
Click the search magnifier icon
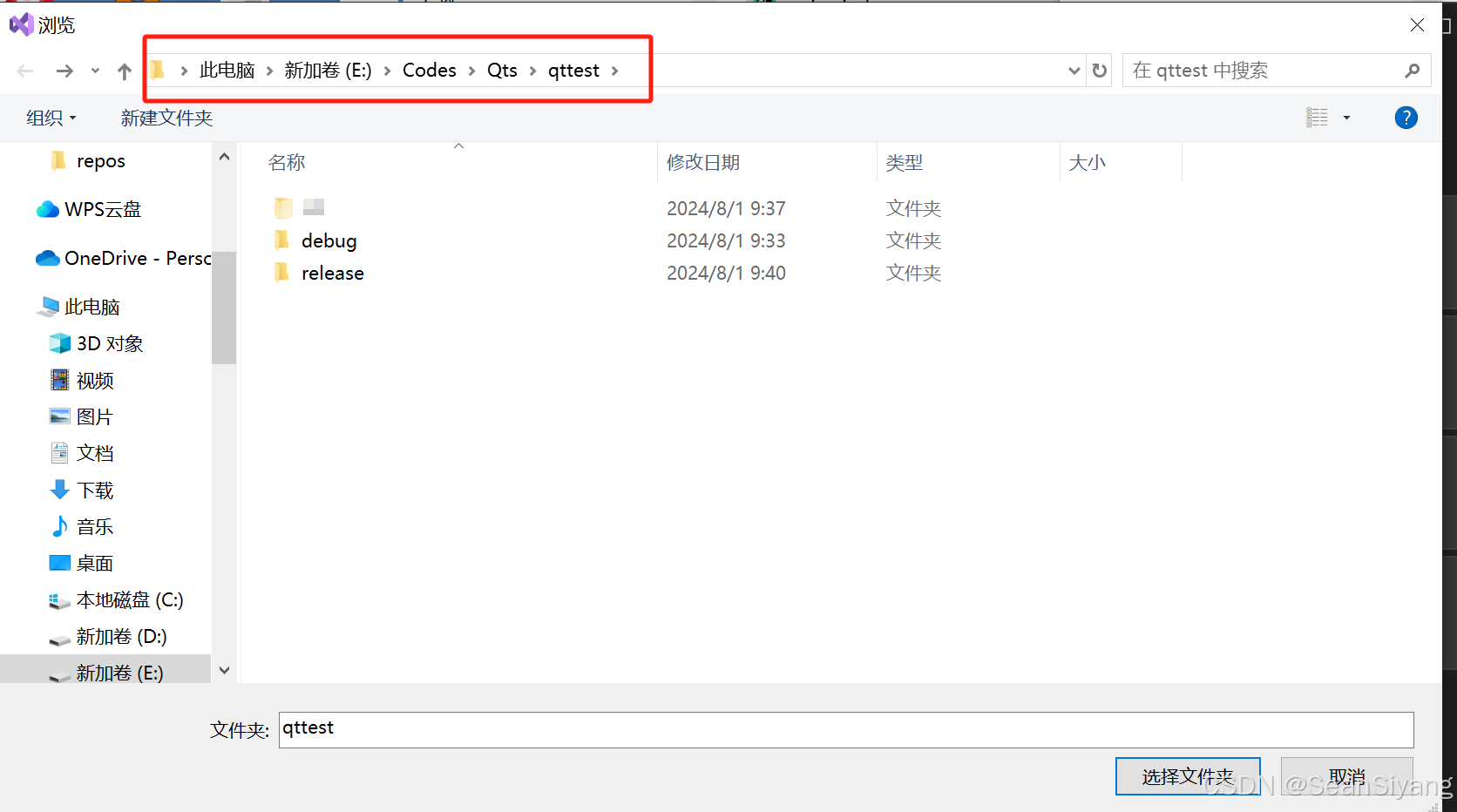[x=1413, y=71]
